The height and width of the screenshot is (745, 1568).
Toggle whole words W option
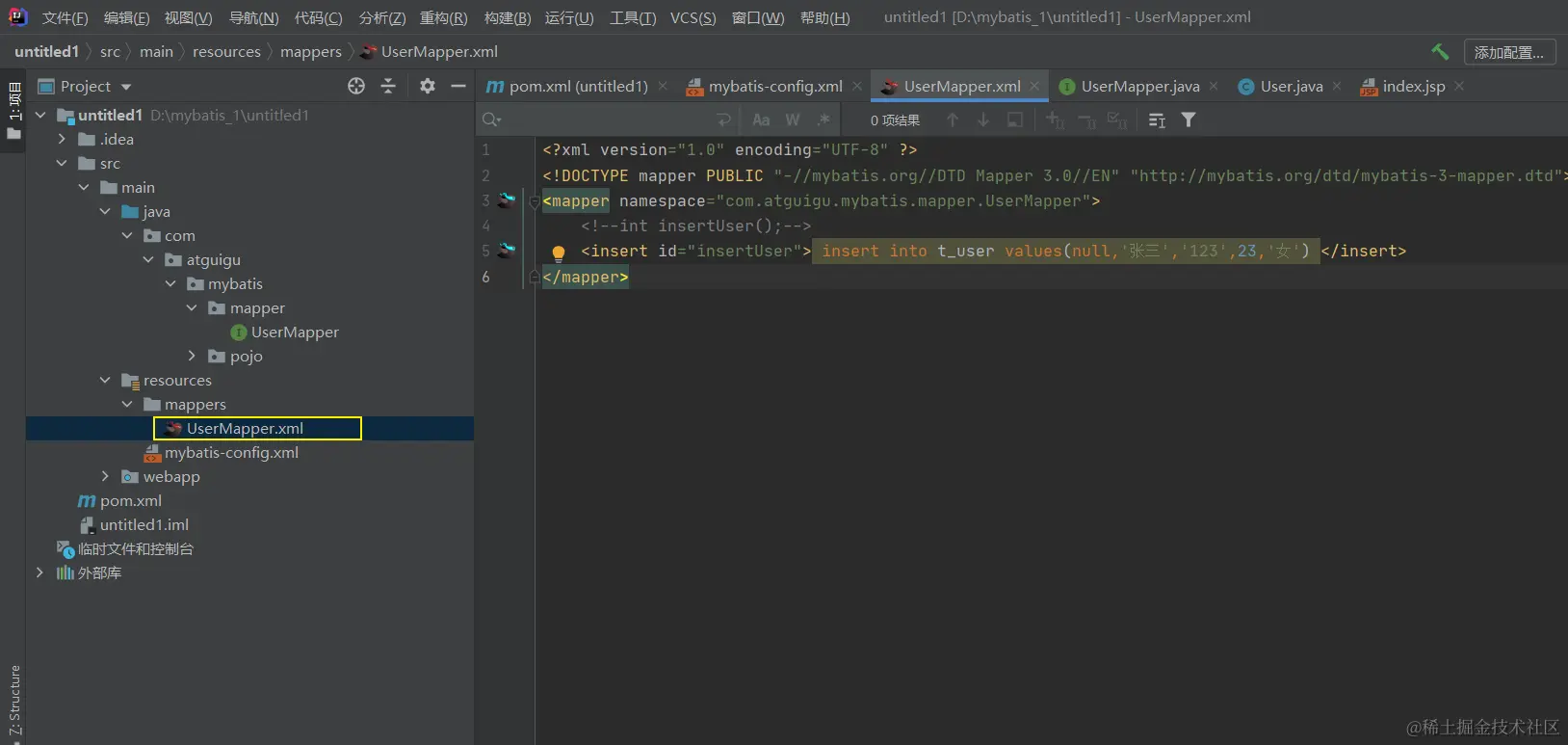(x=793, y=120)
